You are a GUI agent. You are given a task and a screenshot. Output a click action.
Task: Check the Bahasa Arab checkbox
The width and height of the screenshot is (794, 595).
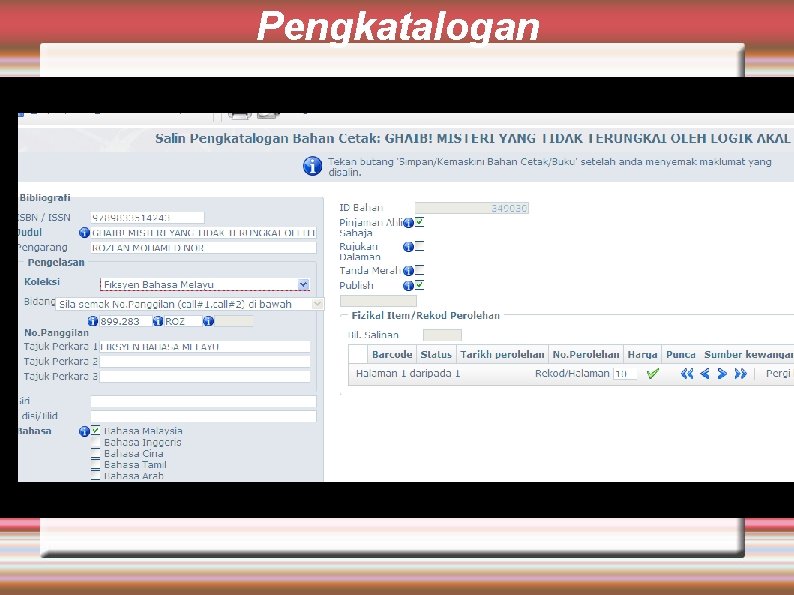pyautogui.click(x=95, y=475)
